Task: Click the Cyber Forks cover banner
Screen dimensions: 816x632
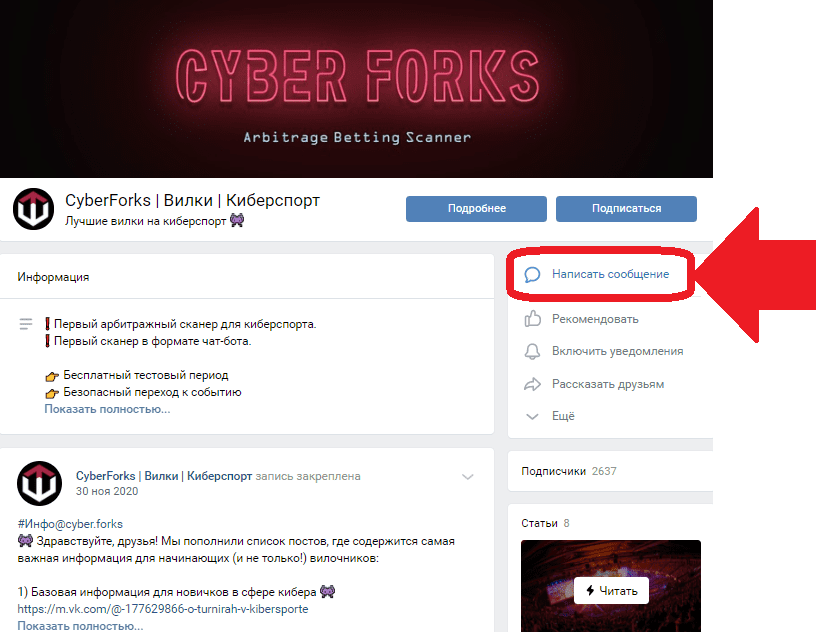Action: click(356, 88)
